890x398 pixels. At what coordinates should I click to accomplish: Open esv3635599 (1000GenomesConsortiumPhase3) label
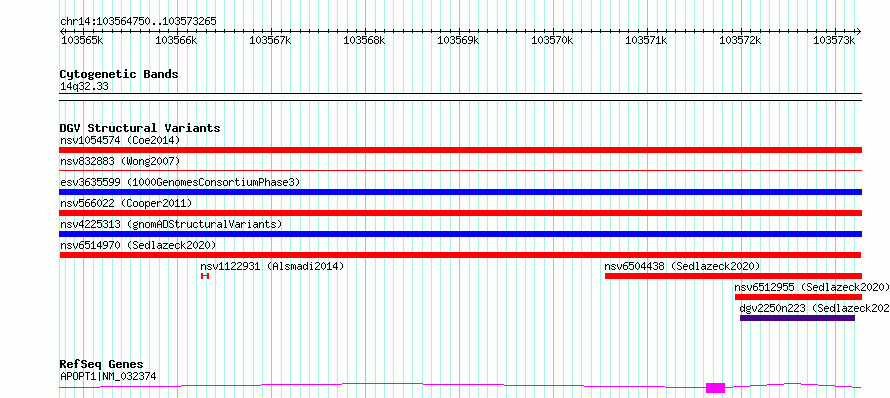tap(180, 182)
